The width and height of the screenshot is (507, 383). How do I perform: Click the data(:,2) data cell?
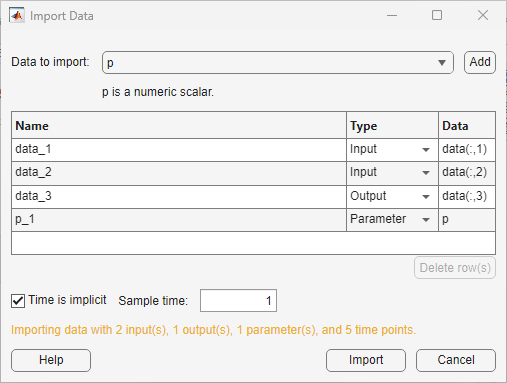click(467, 173)
